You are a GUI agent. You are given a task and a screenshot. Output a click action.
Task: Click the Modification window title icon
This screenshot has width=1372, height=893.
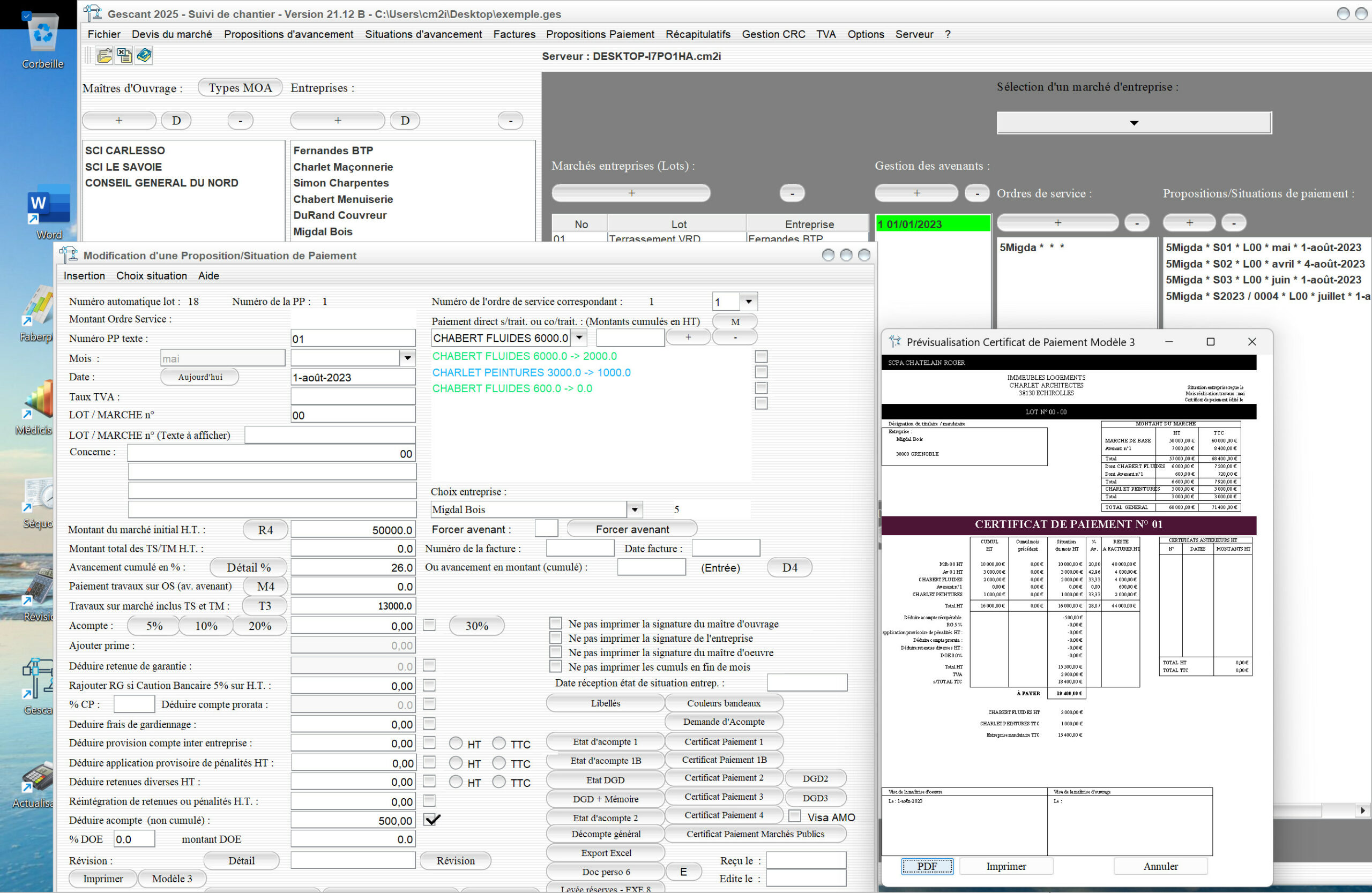click(69, 254)
